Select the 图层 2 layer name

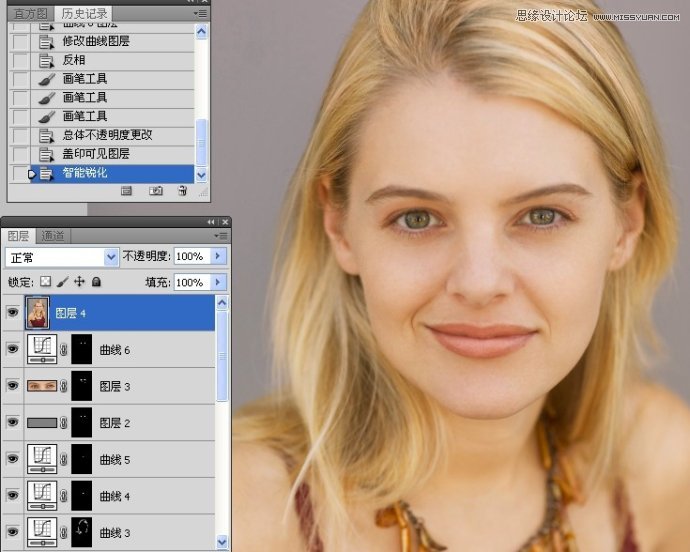(x=115, y=423)
